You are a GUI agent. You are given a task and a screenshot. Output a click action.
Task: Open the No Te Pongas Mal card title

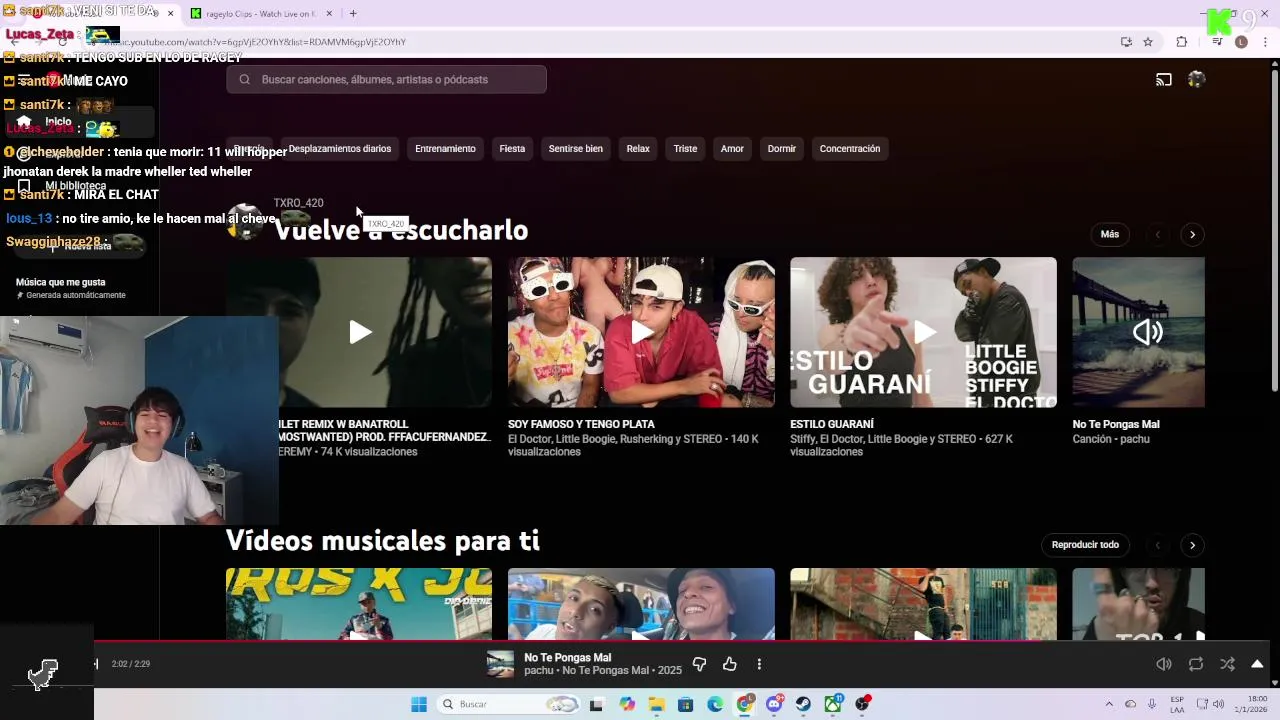tap(1116, 424)
